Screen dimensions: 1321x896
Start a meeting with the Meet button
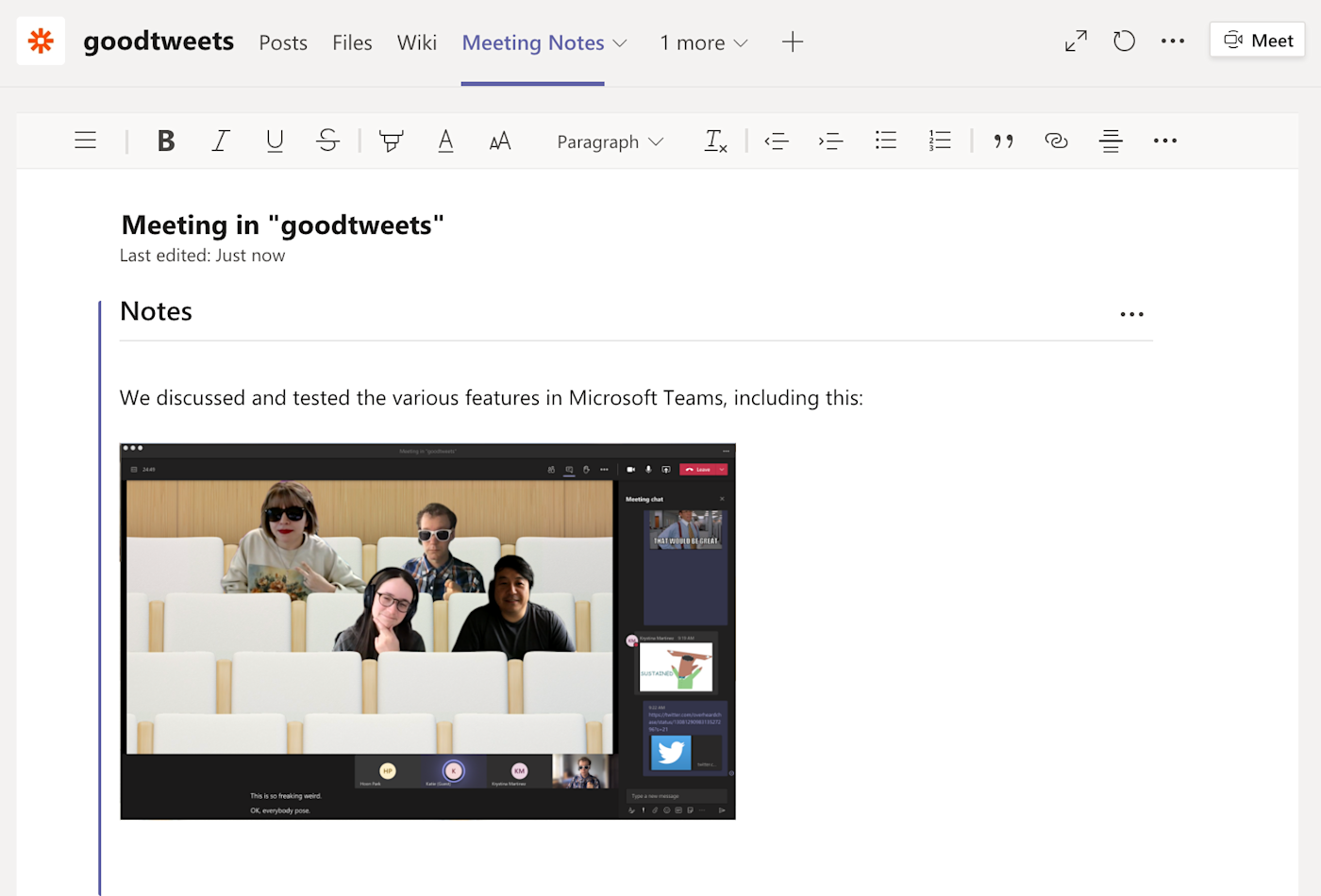coord(1257,41)
